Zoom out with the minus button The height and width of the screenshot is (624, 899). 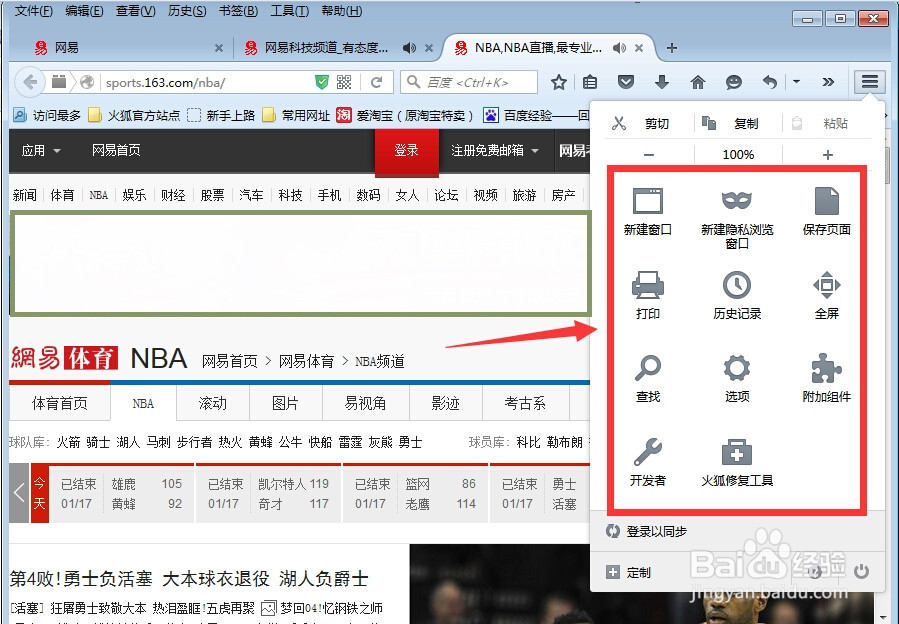(x=649, y=155)
